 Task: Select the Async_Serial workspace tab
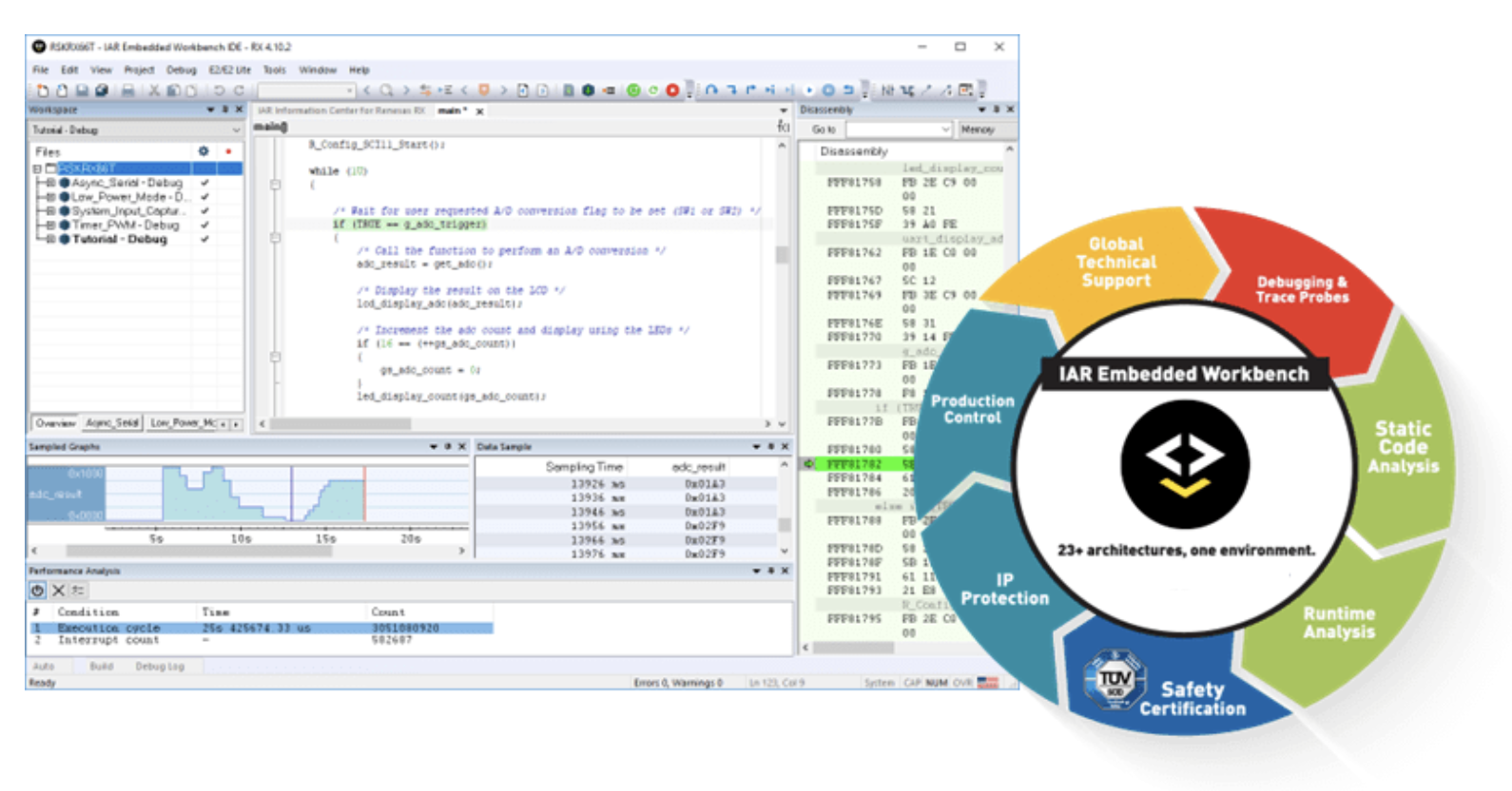tap(112, 423)
